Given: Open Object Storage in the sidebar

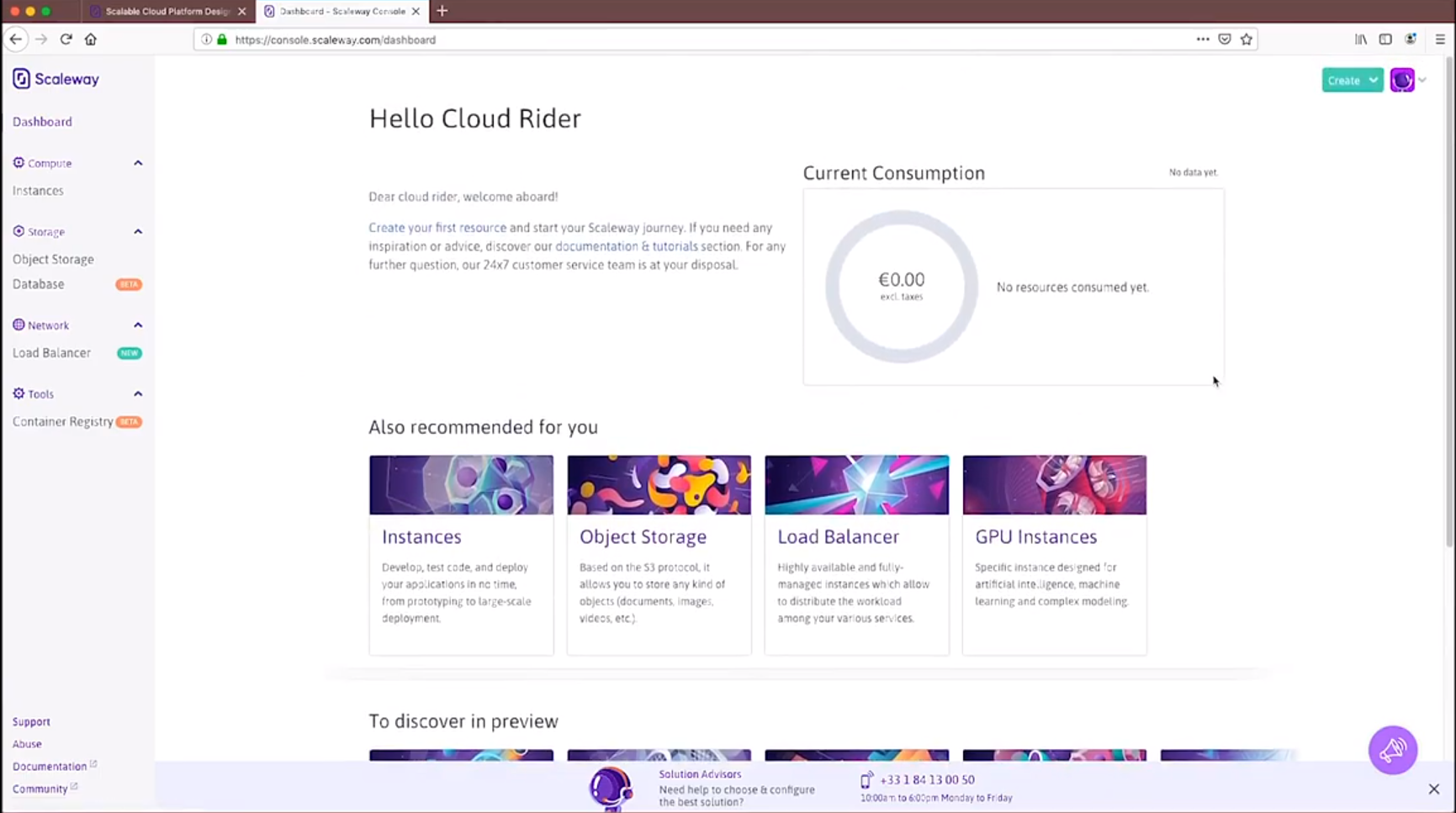Looking at the screenshot, I should pos(53,260).
